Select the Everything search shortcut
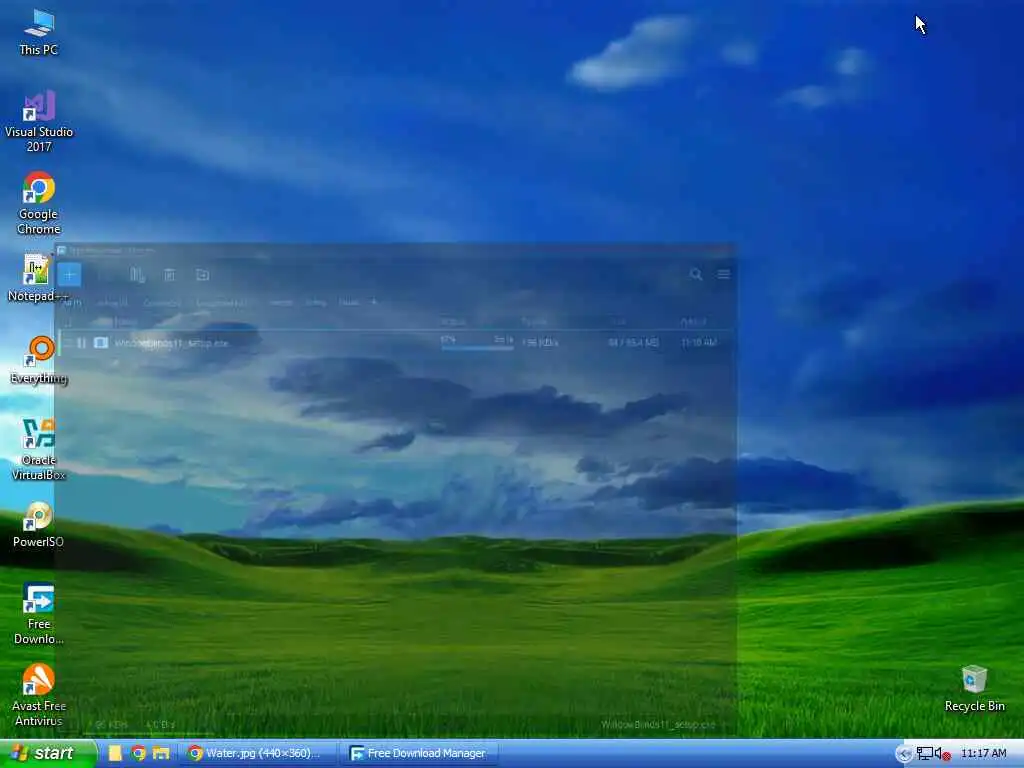The height and width of the screenshot is (768, 1024). tap(39, 360)
